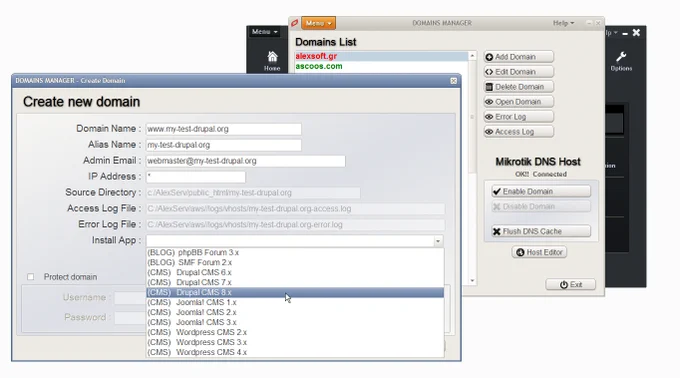Close the dark main window

(x=636, y=33)
